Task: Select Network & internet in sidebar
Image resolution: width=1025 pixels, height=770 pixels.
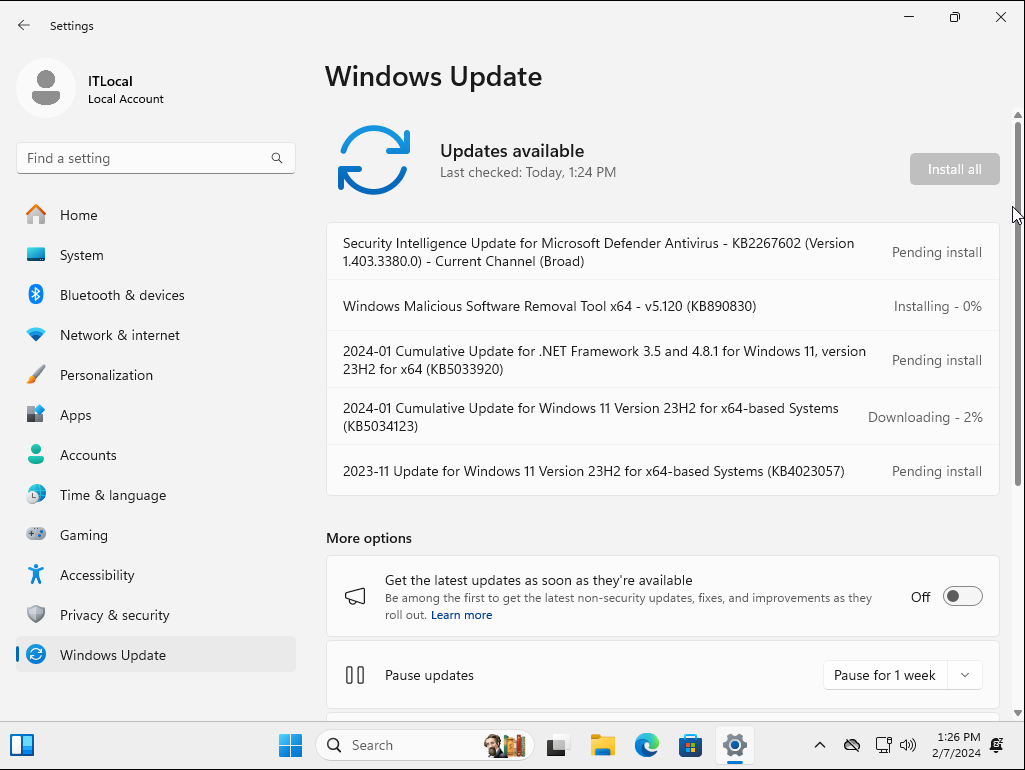Action: [x=156, y=335]
